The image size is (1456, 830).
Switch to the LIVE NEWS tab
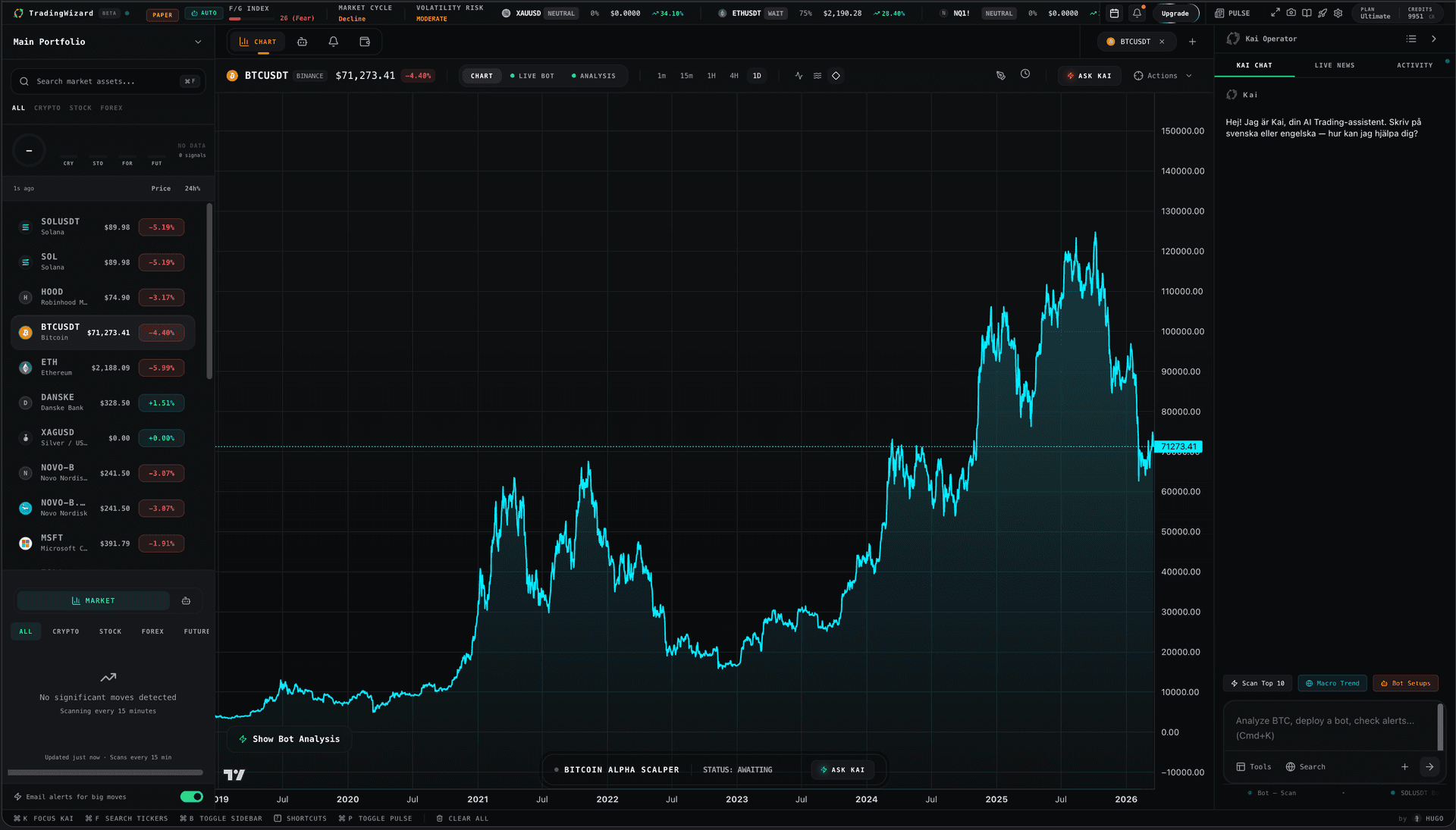pyautogui.click(x=1334, y=65)
